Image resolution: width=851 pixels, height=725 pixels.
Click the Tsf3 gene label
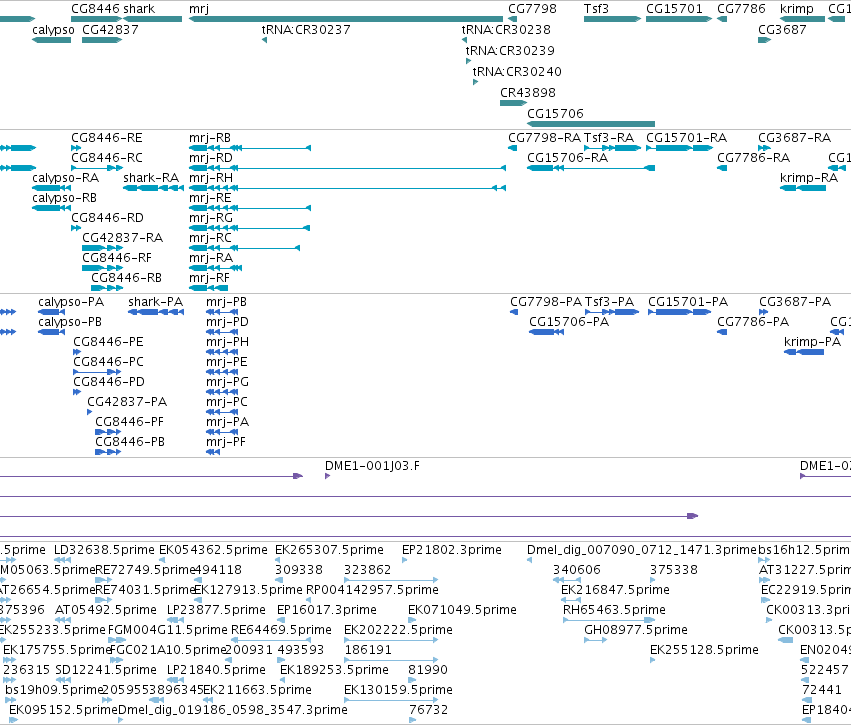coord(596,9)
